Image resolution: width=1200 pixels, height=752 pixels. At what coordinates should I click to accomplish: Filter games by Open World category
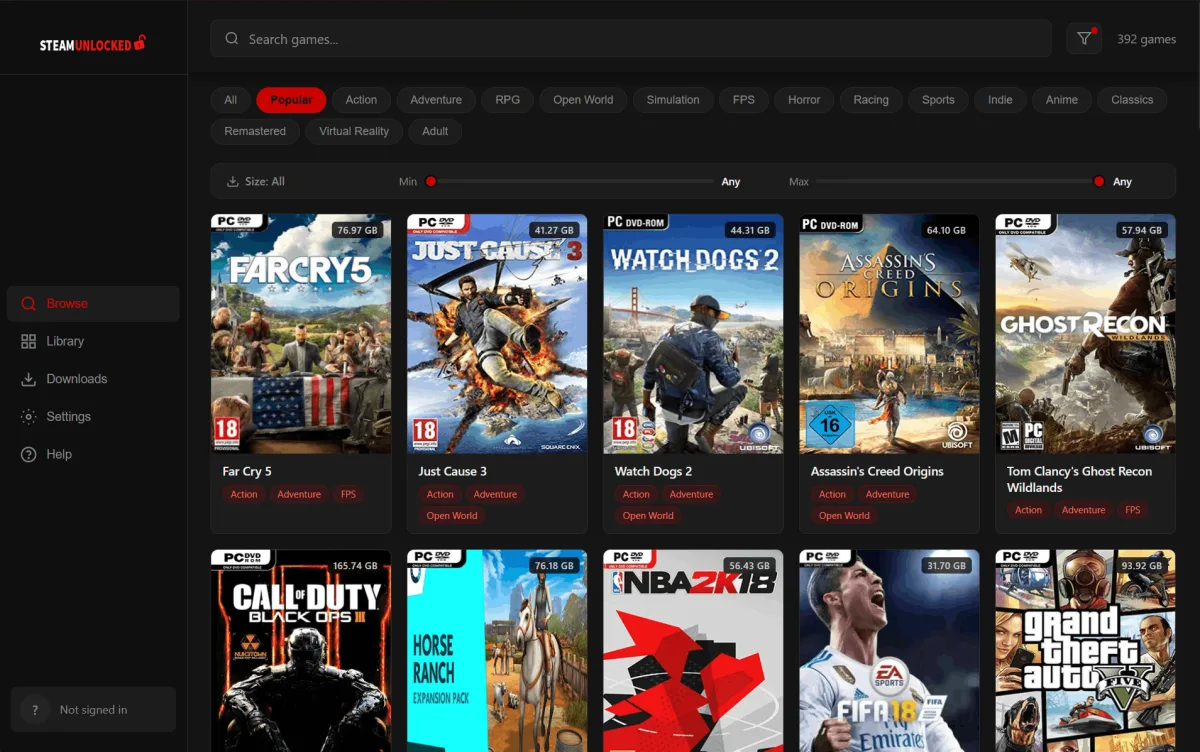click(x=583, y=100)
